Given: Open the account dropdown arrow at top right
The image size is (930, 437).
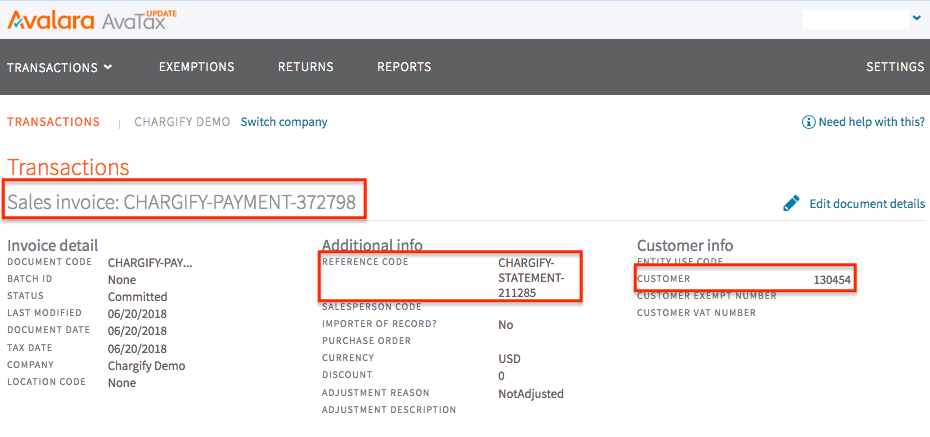Looking at the screenshot, I should coord(917,19).
